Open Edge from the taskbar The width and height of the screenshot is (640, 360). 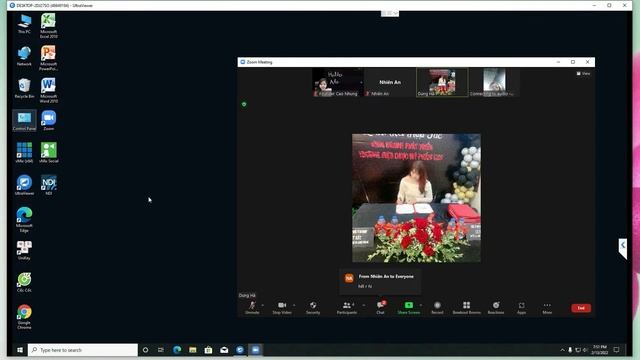click(x=177, y=350)
